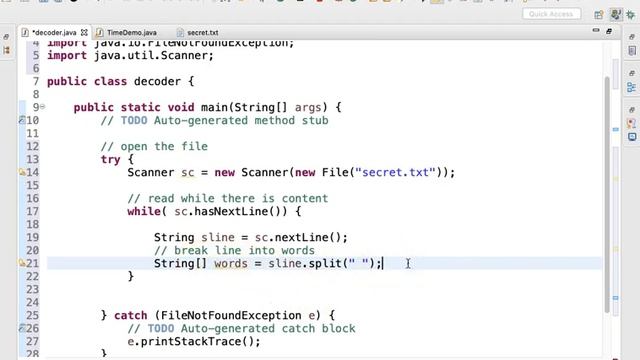Click the "// break line into words" comment
640x360 pixels.
click(234, 251)
